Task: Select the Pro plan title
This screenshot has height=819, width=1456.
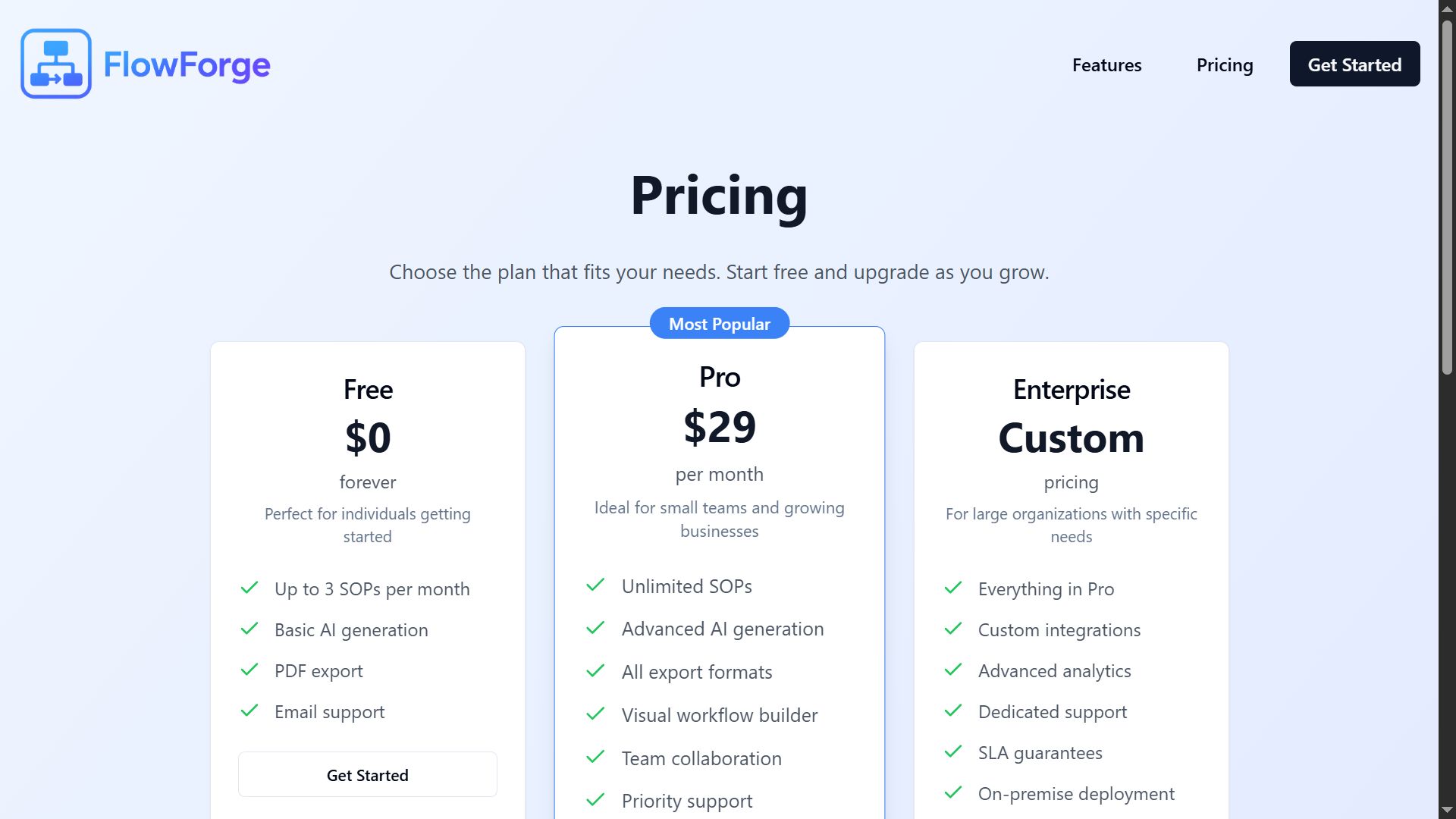Action: tap(720, 377)
